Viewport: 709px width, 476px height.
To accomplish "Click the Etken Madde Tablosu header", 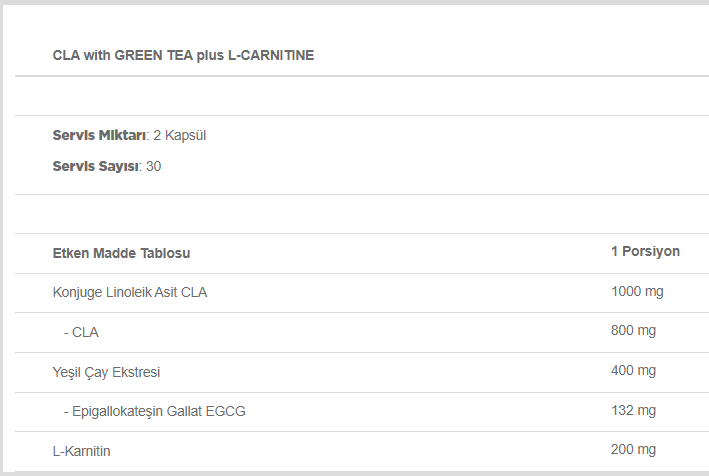I will click(x=121, y=253).
